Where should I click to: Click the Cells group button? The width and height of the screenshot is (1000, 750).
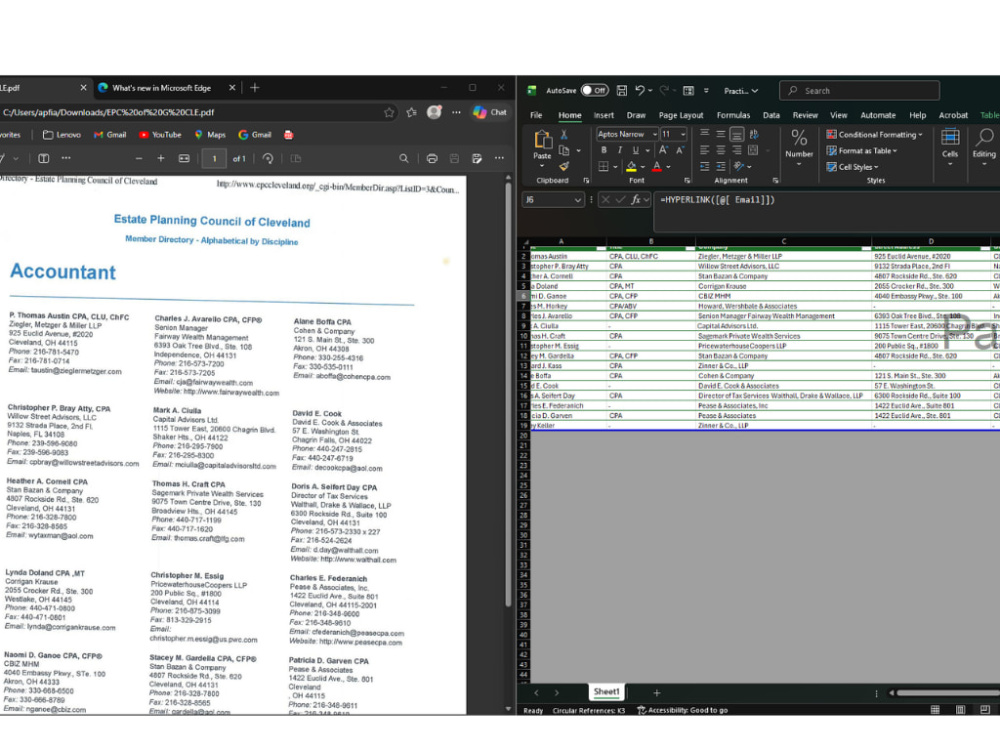pos(950,148)
